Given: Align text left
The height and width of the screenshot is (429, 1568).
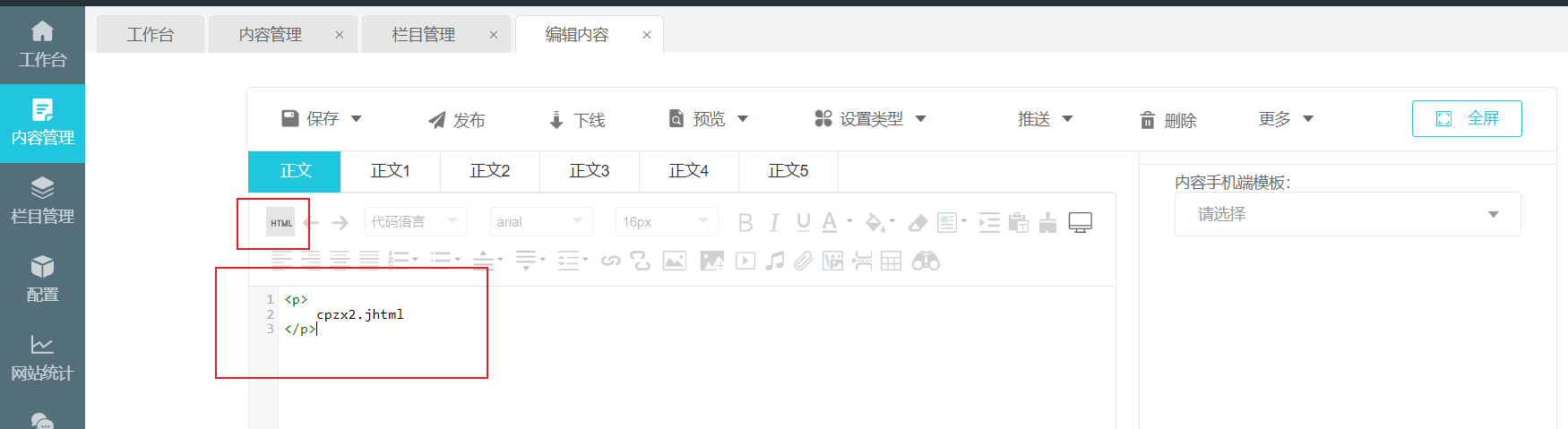Looking at the screenshot, I should coord(281,261).
